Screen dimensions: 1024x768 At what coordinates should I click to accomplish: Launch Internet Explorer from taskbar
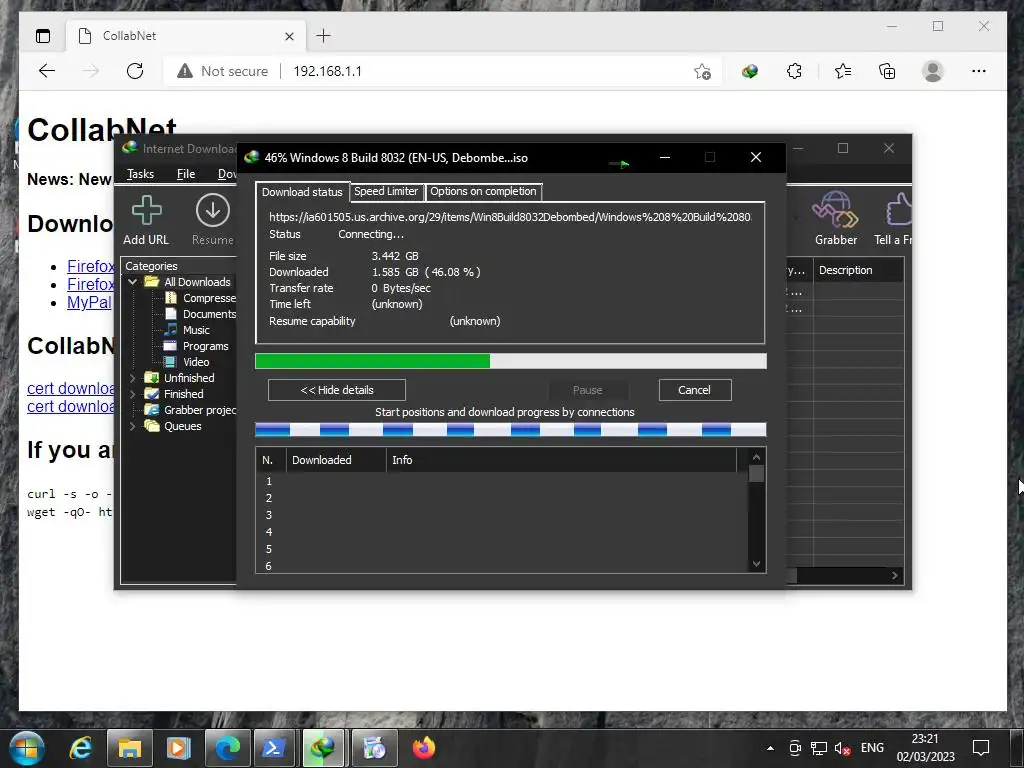point(80,748)
